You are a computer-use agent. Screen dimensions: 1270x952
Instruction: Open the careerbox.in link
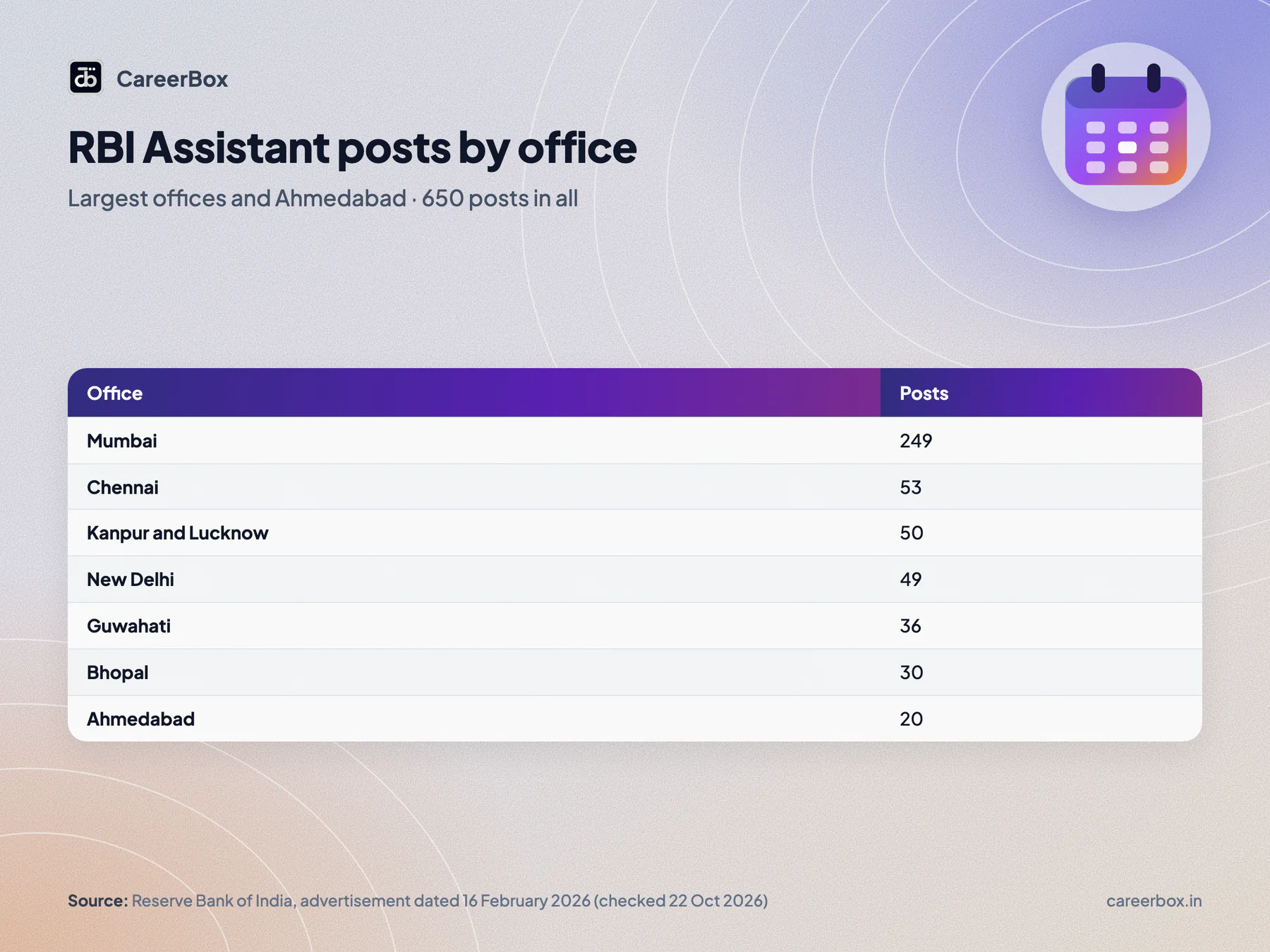tap(1154, 901)
